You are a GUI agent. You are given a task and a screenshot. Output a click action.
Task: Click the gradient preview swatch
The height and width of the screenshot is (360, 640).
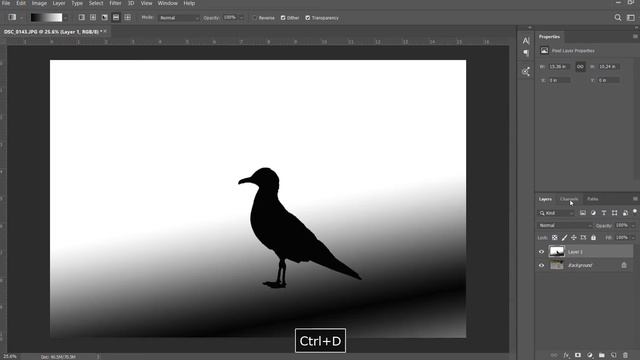click(46, 18)
